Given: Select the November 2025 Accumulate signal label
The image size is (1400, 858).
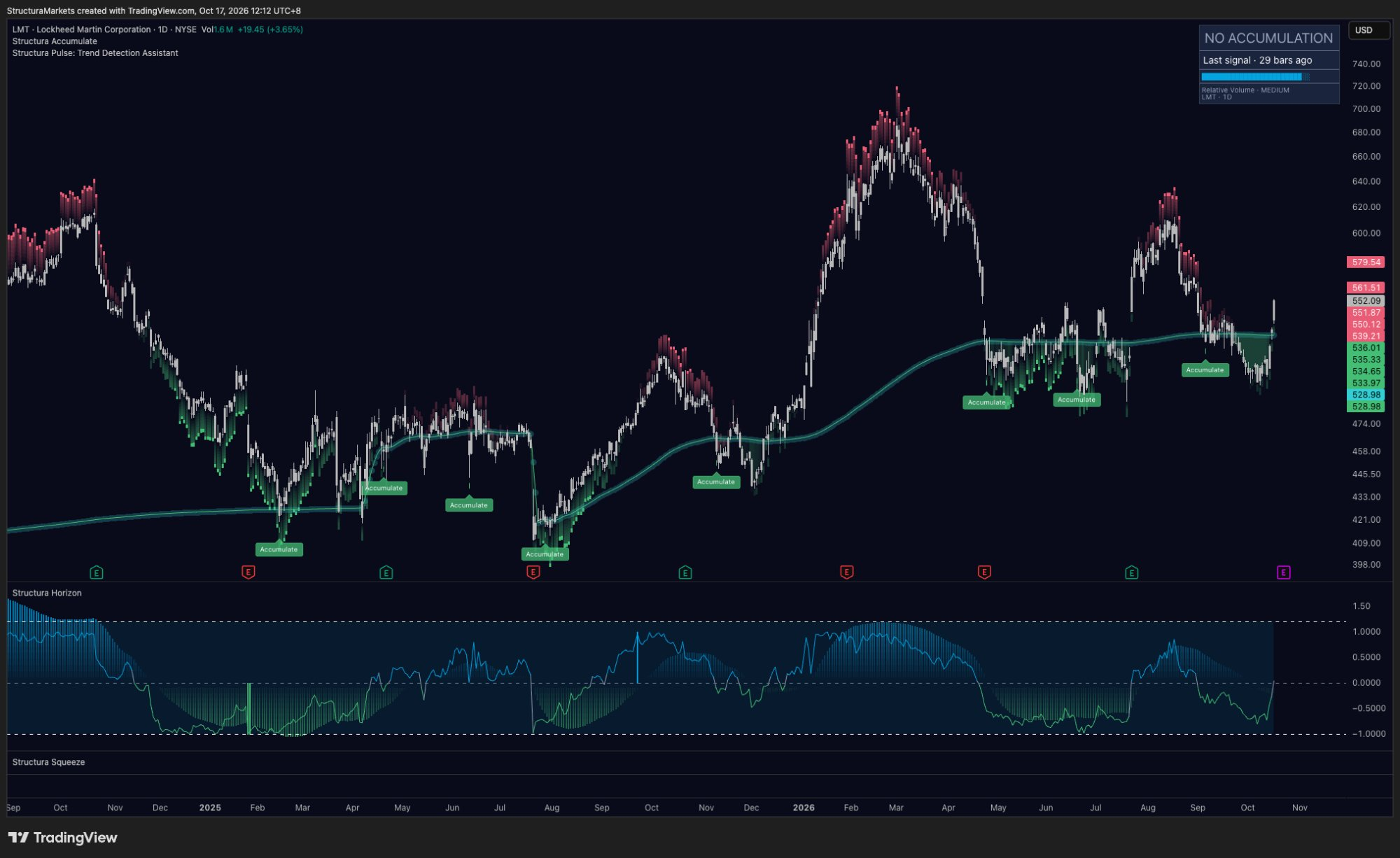Looking at the screenshot, I should point(716,481).
